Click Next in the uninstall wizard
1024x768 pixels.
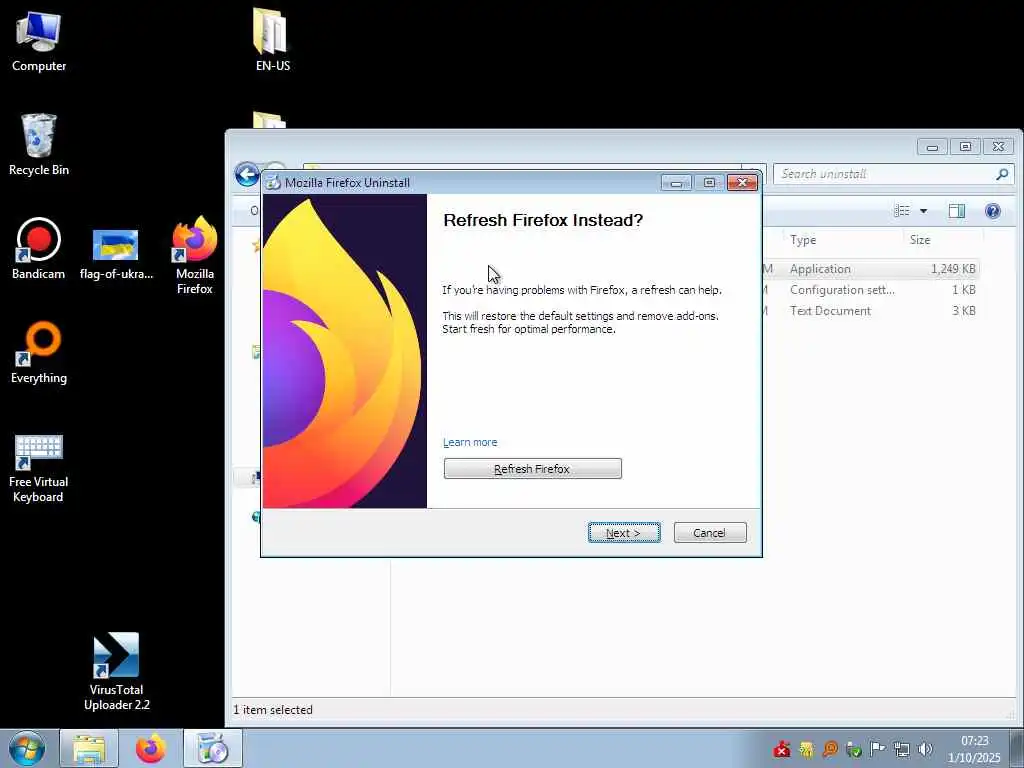pos(624,533)
